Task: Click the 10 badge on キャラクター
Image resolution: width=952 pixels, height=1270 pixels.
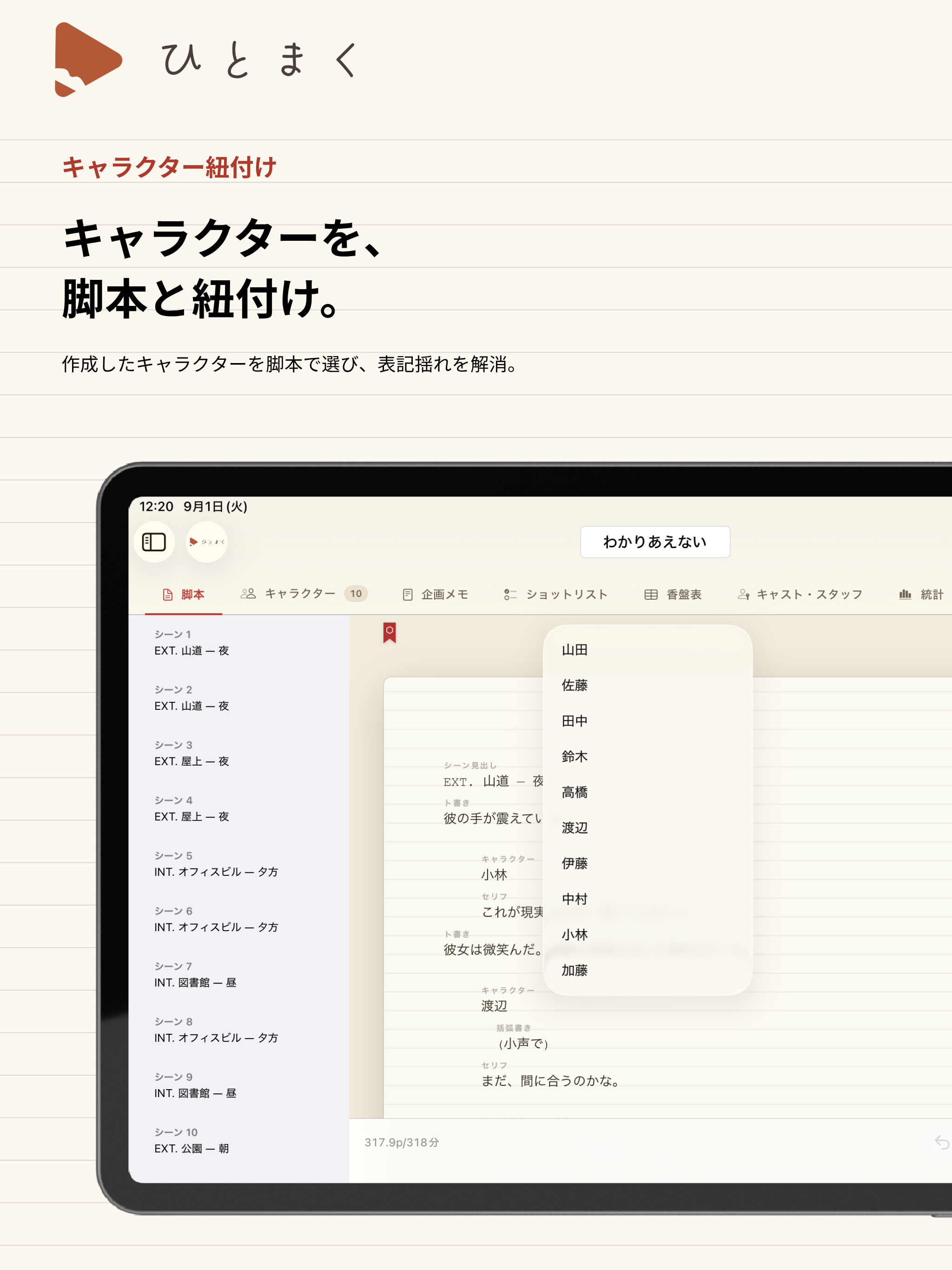Action: (x=356, y=594)
